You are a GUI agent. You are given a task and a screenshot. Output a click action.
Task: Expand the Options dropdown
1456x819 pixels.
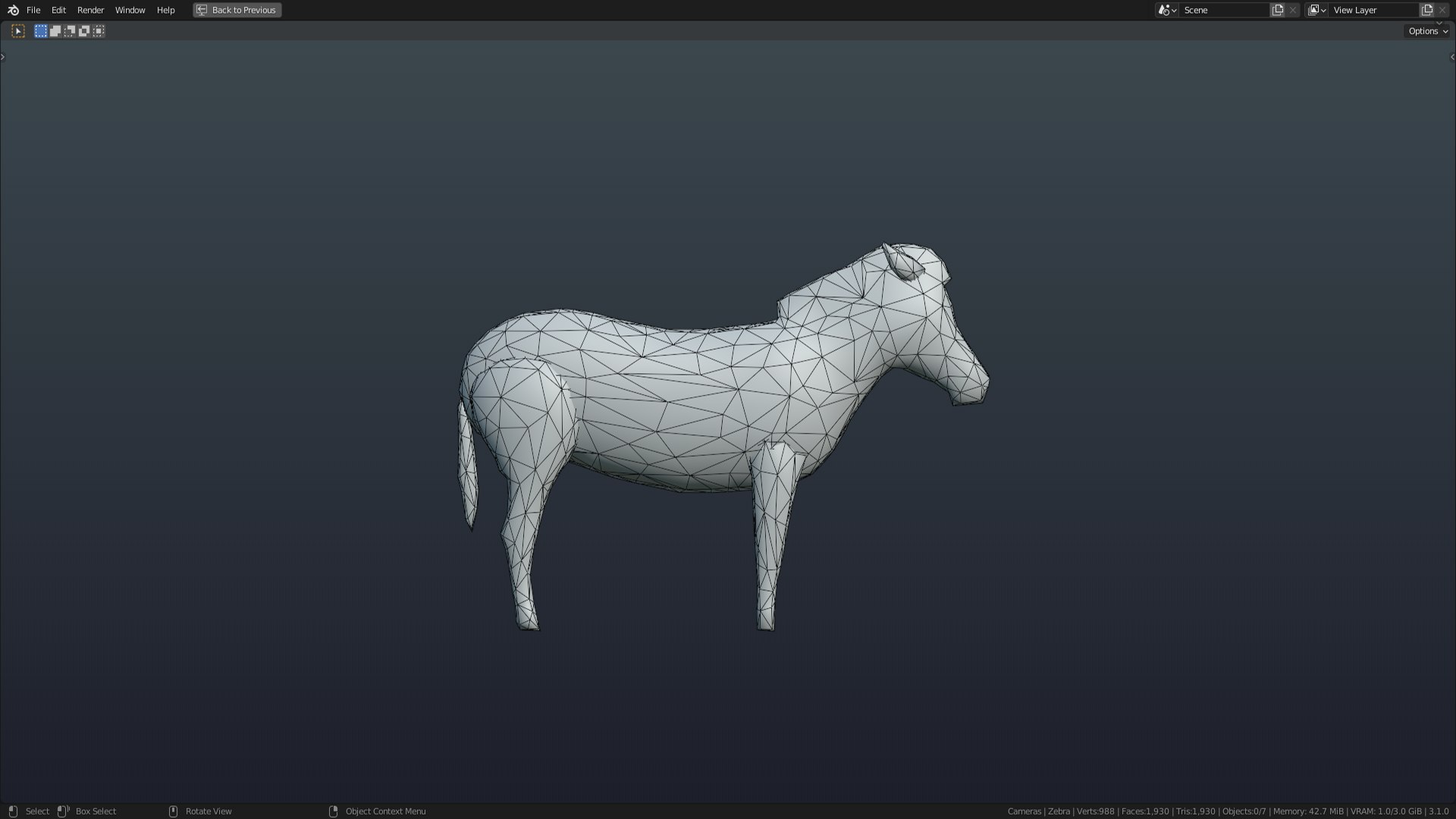coord(1428,31)
